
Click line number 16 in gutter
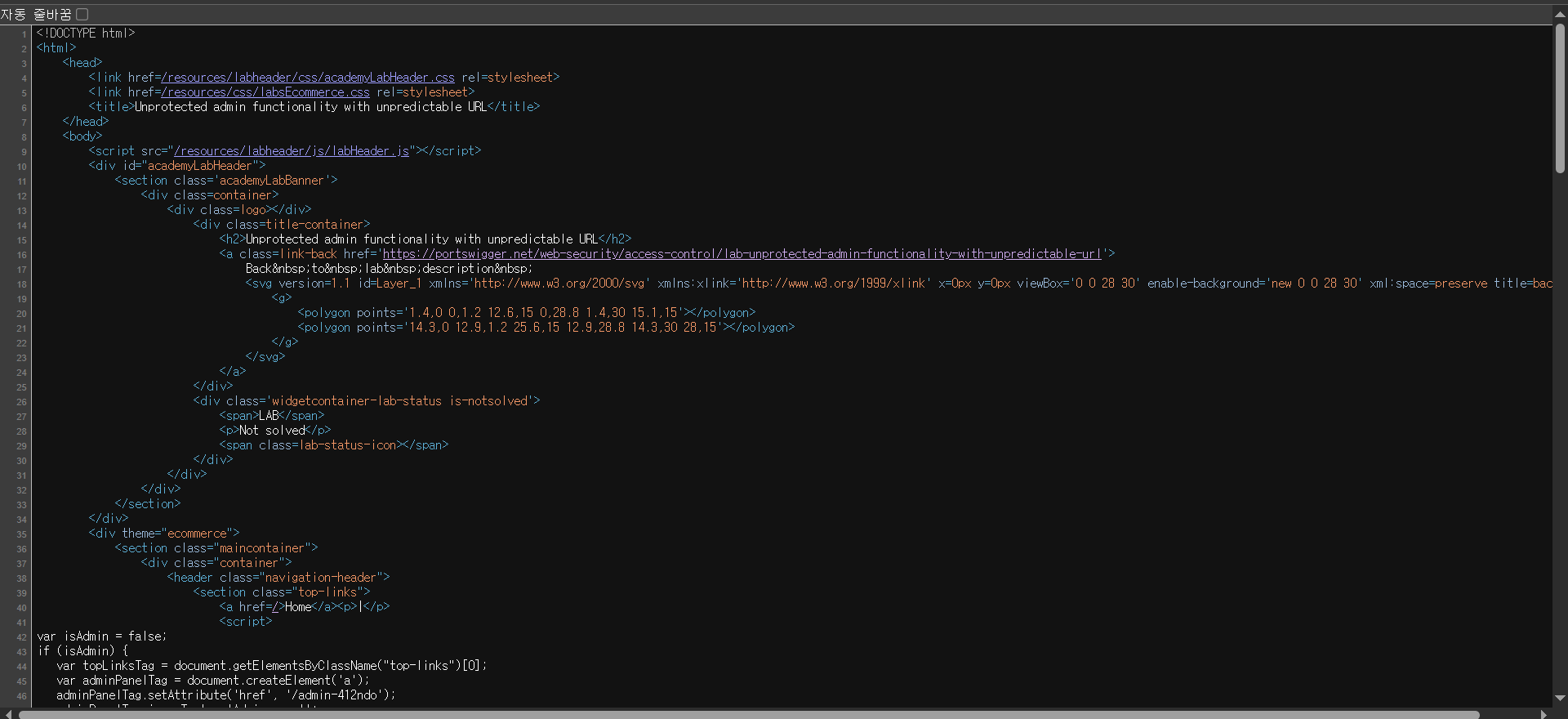click(21, 255)
